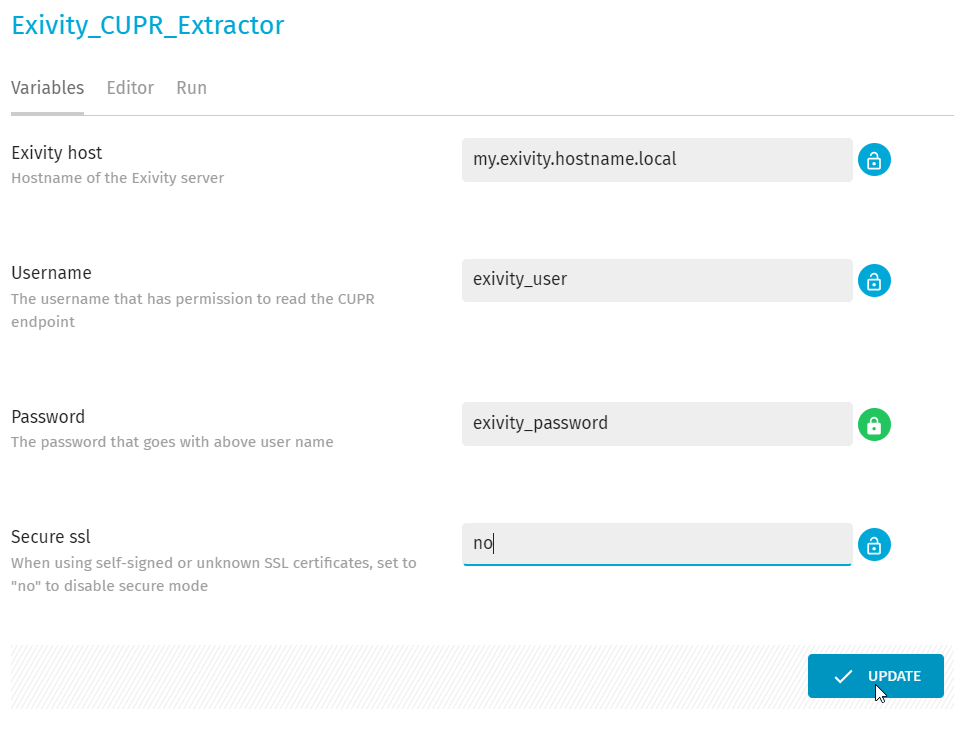Click the checkmark icon on Update button
The height and width of the screenshot is (734, 959).
843,676
